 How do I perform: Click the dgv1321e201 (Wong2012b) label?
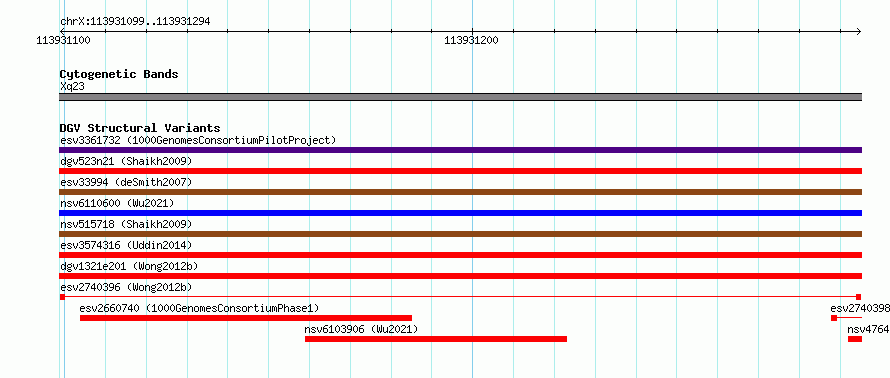129,266
